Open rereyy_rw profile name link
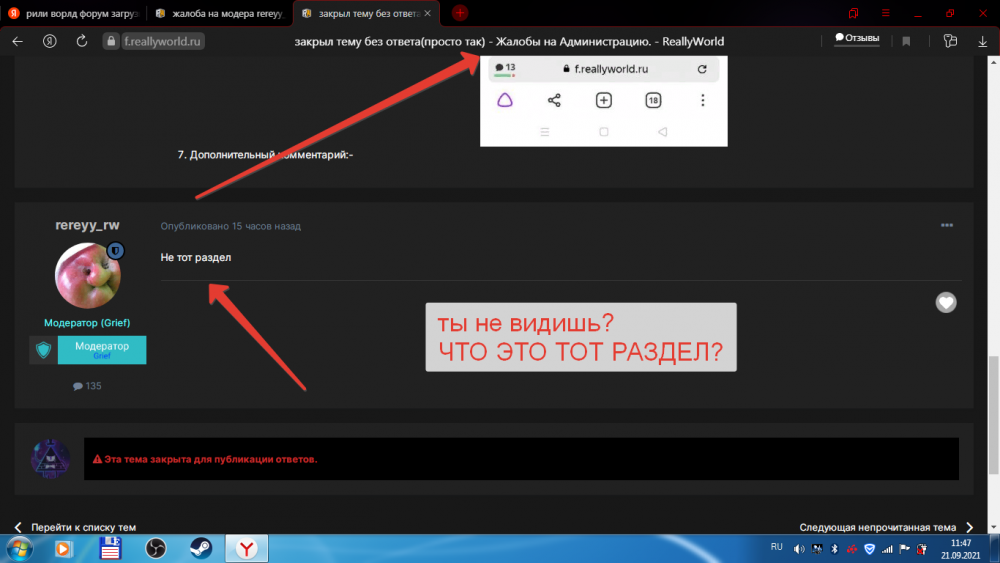 point(87,225)
